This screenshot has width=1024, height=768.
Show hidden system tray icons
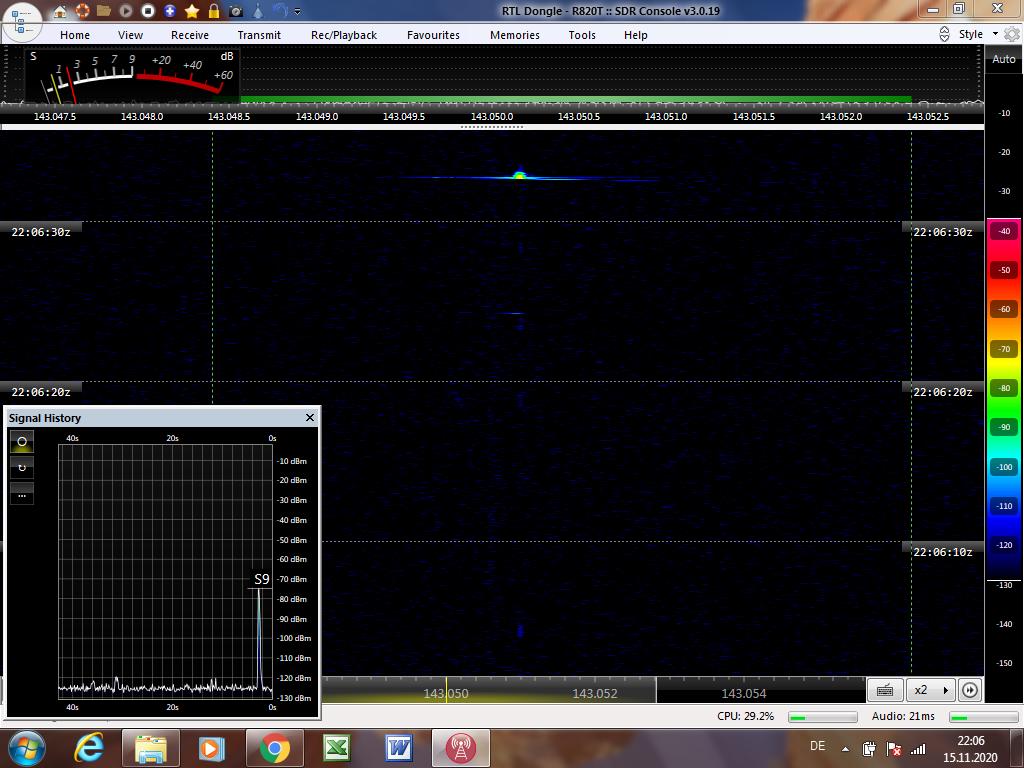pyautogui.click(x=846, y=749)
